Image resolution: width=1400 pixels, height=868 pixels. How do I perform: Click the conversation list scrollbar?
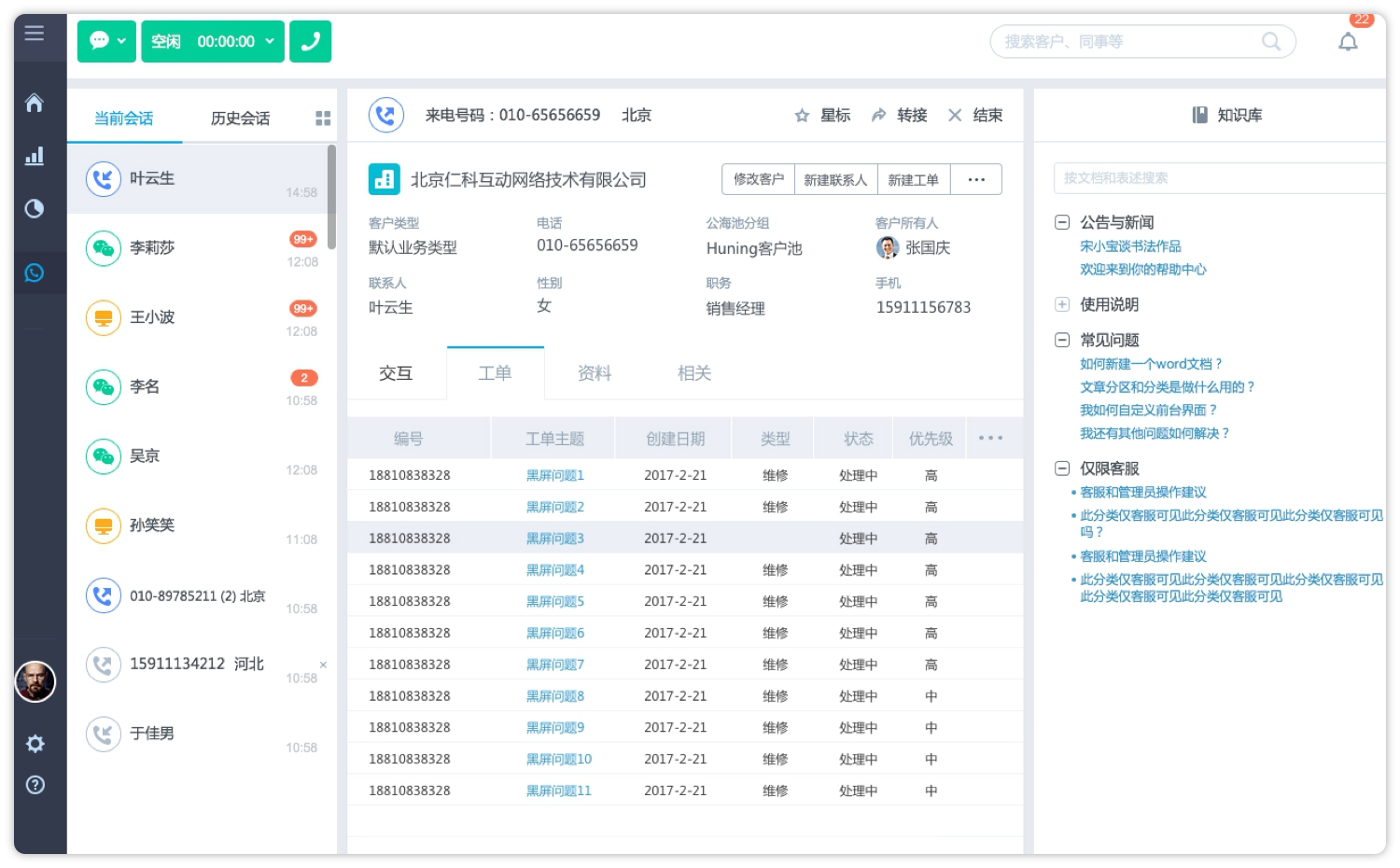coord(331,196)
